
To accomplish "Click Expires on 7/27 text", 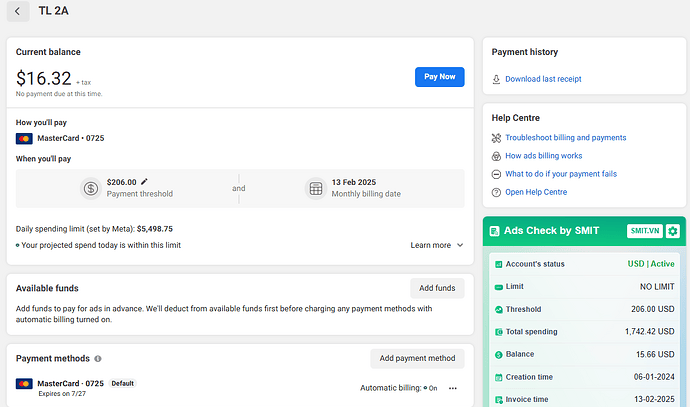I will click(x=62, y=394).
